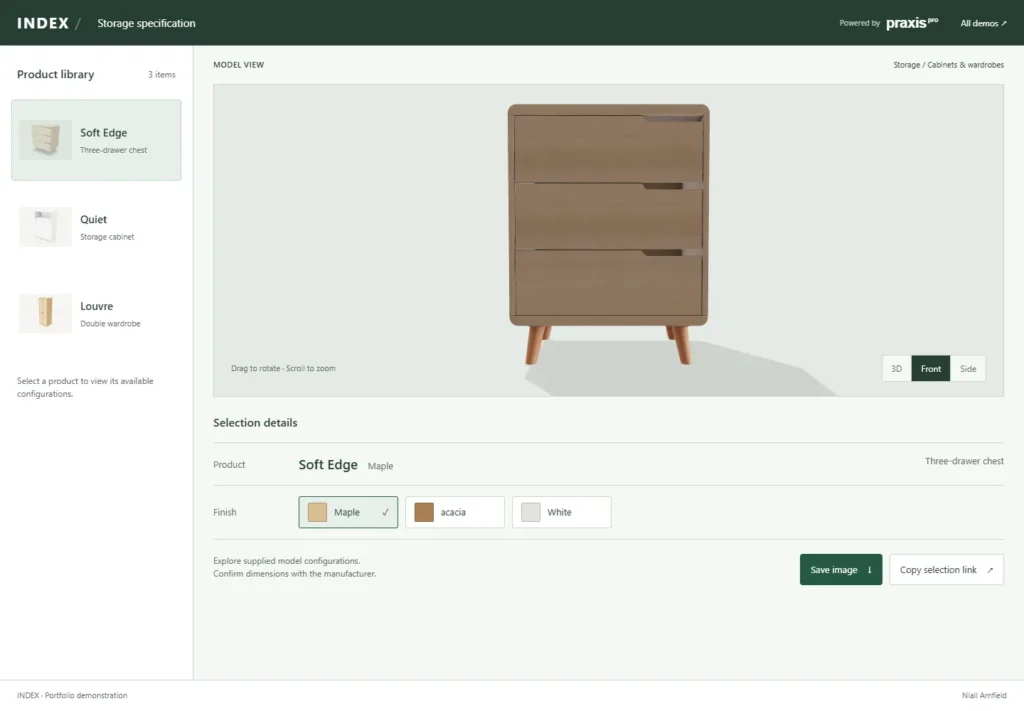1024x711 pixels.
Task: Click the MODEL VIEW label
Action: 238,65
